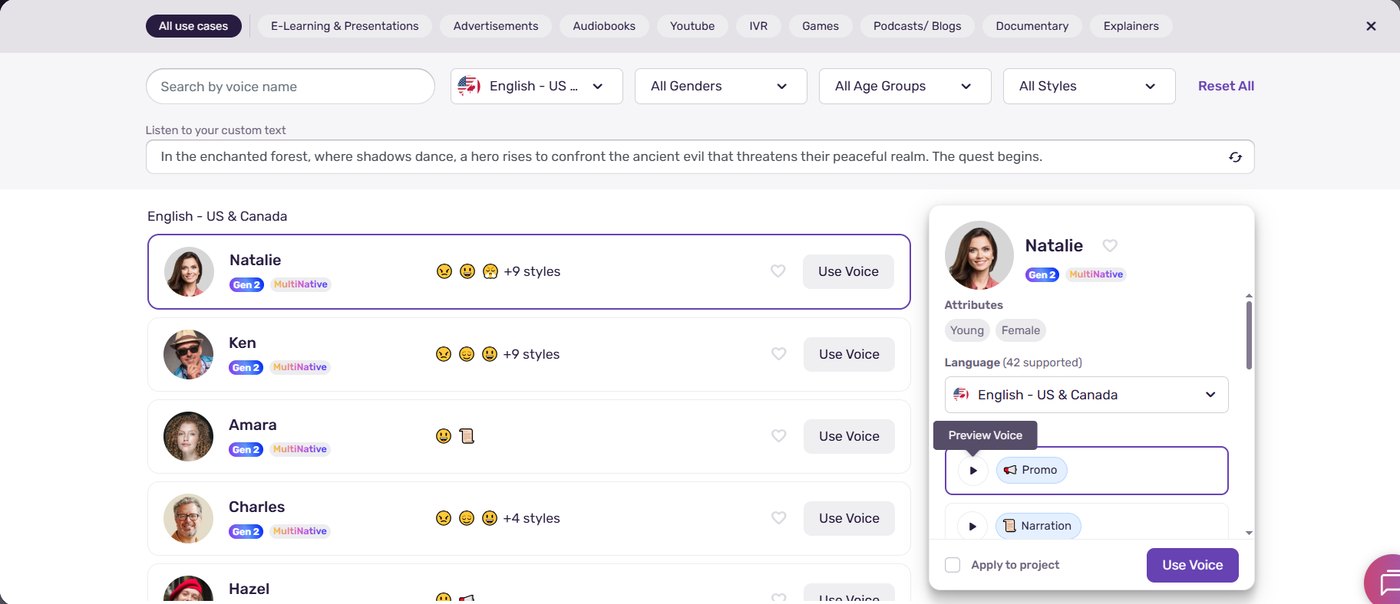Select the Documentary use case
This screenshot has width=1400, height=604.
[x=1032, y=26]
